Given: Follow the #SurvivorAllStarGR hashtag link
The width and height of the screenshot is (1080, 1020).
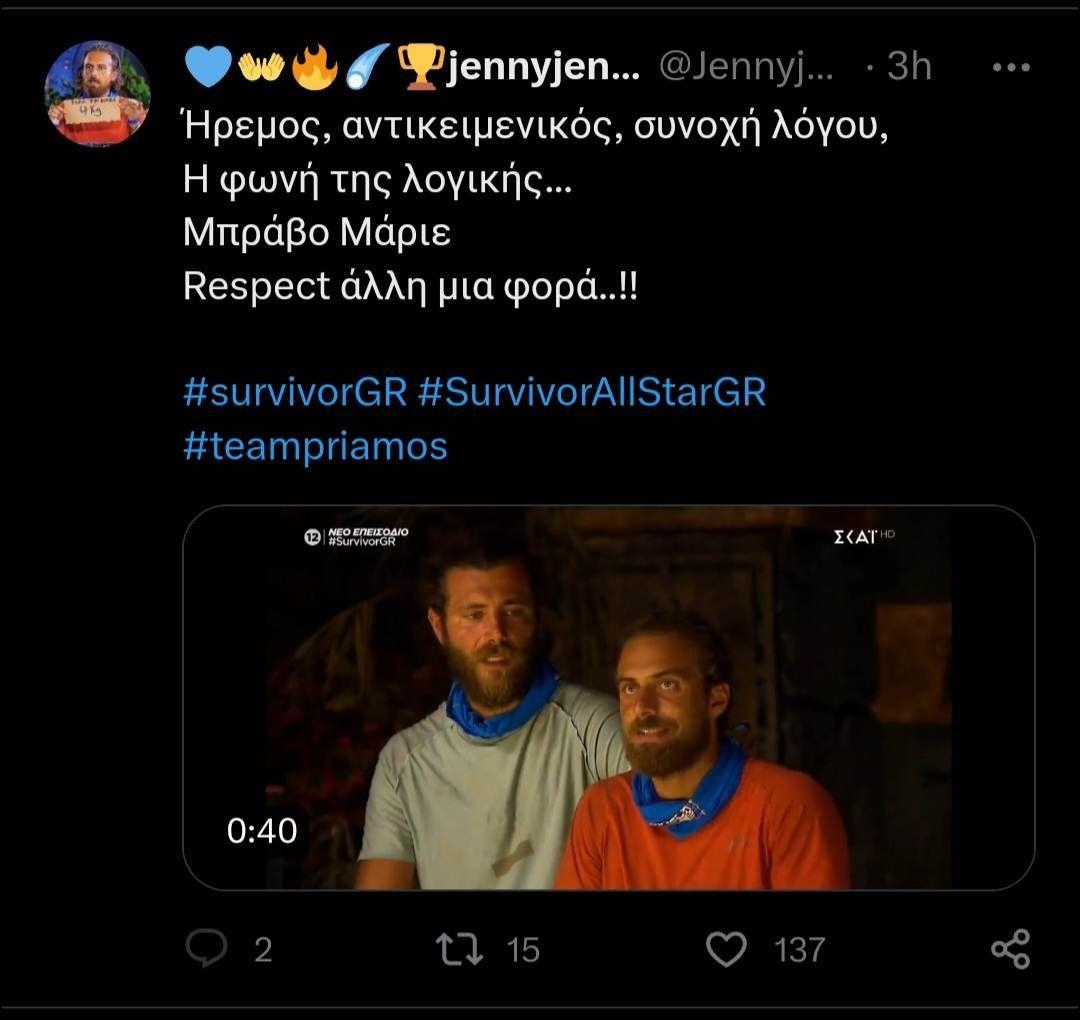Looking at the screenshot, I should point(591,391).
